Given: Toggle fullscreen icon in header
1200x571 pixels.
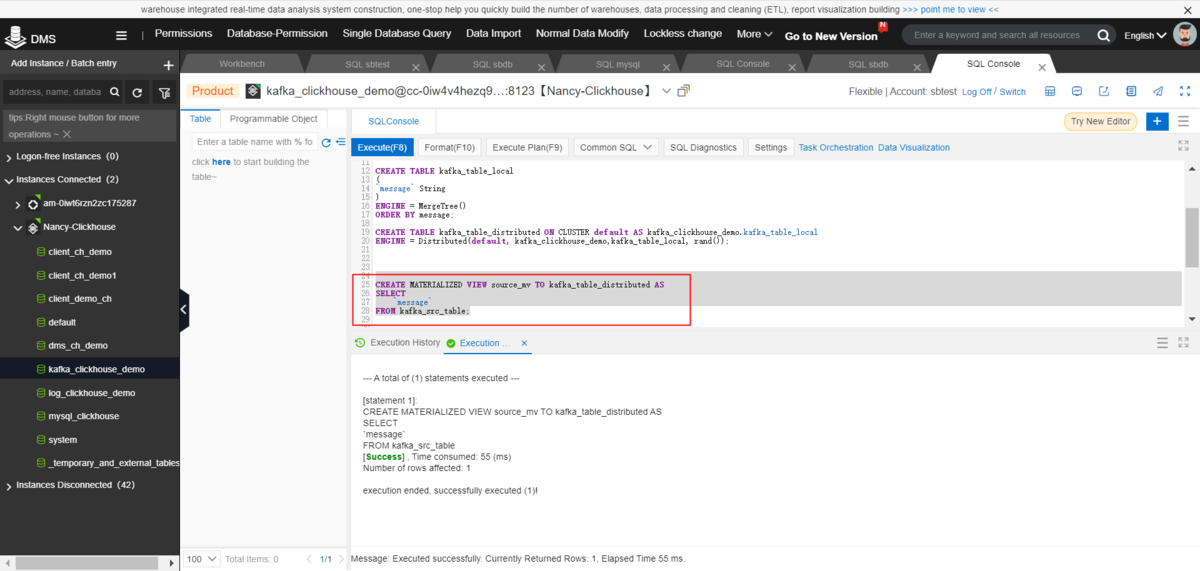Looking at the screenshot, I should (x=1185, y=91).
